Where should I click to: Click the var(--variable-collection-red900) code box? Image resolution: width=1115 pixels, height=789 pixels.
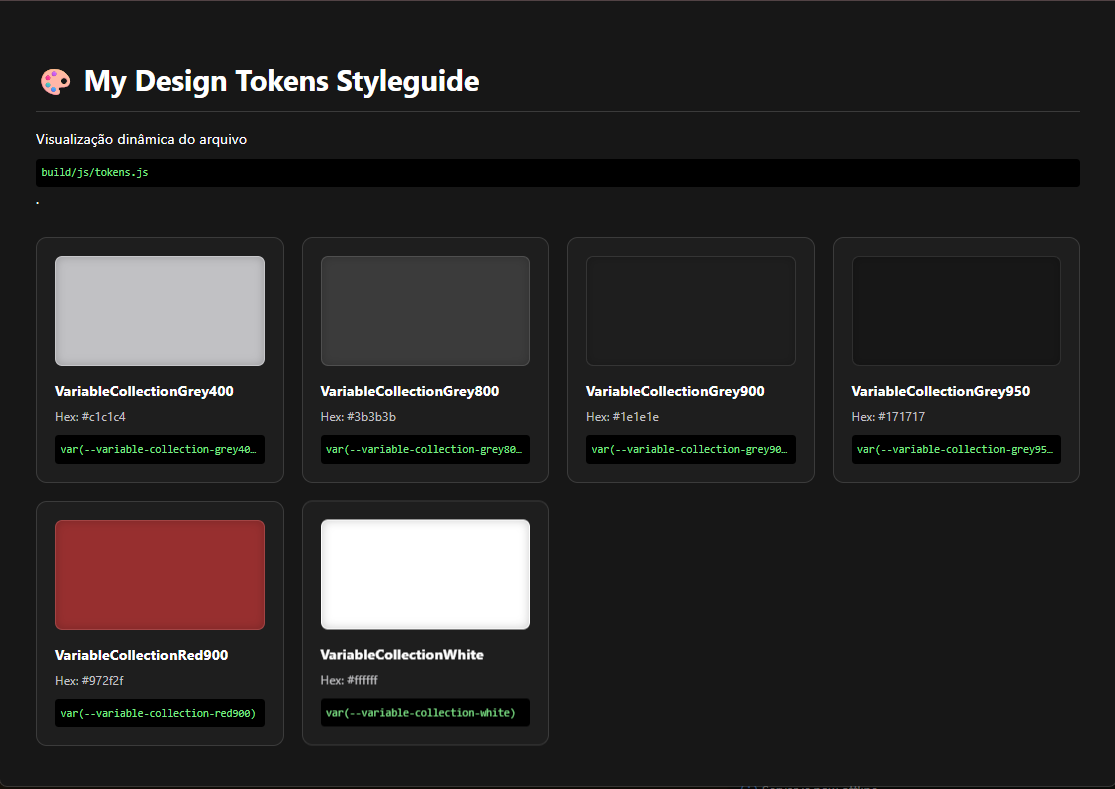(x=160, y=713)
